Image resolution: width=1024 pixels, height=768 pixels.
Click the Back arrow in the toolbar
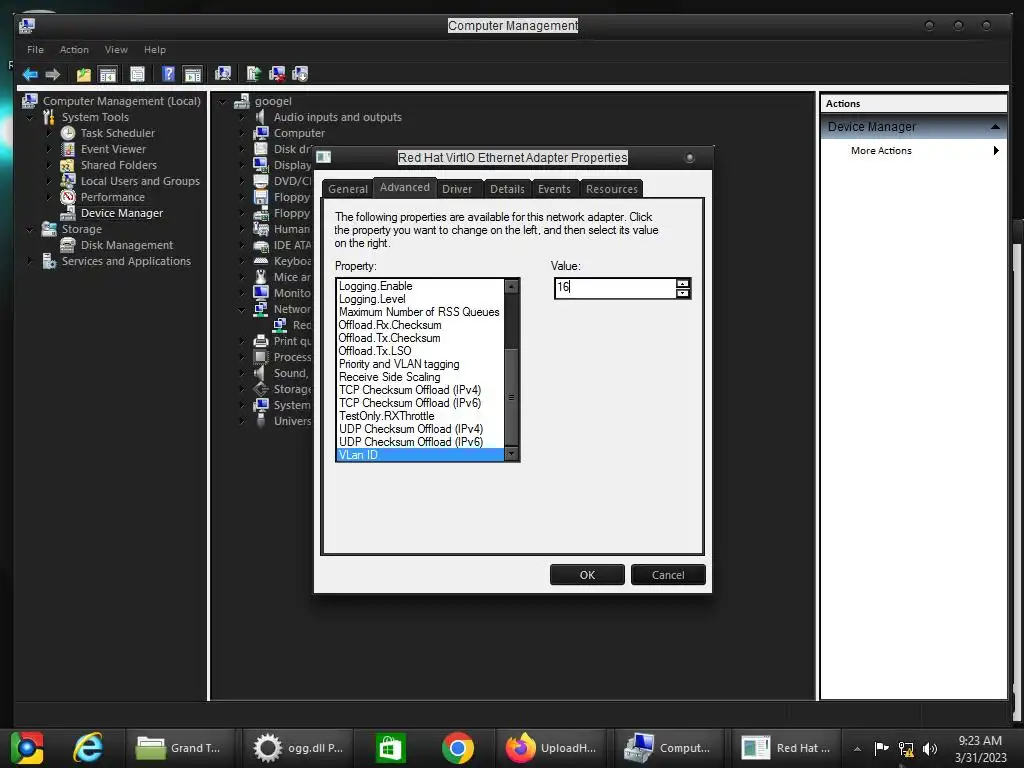(x=30, y=74)
